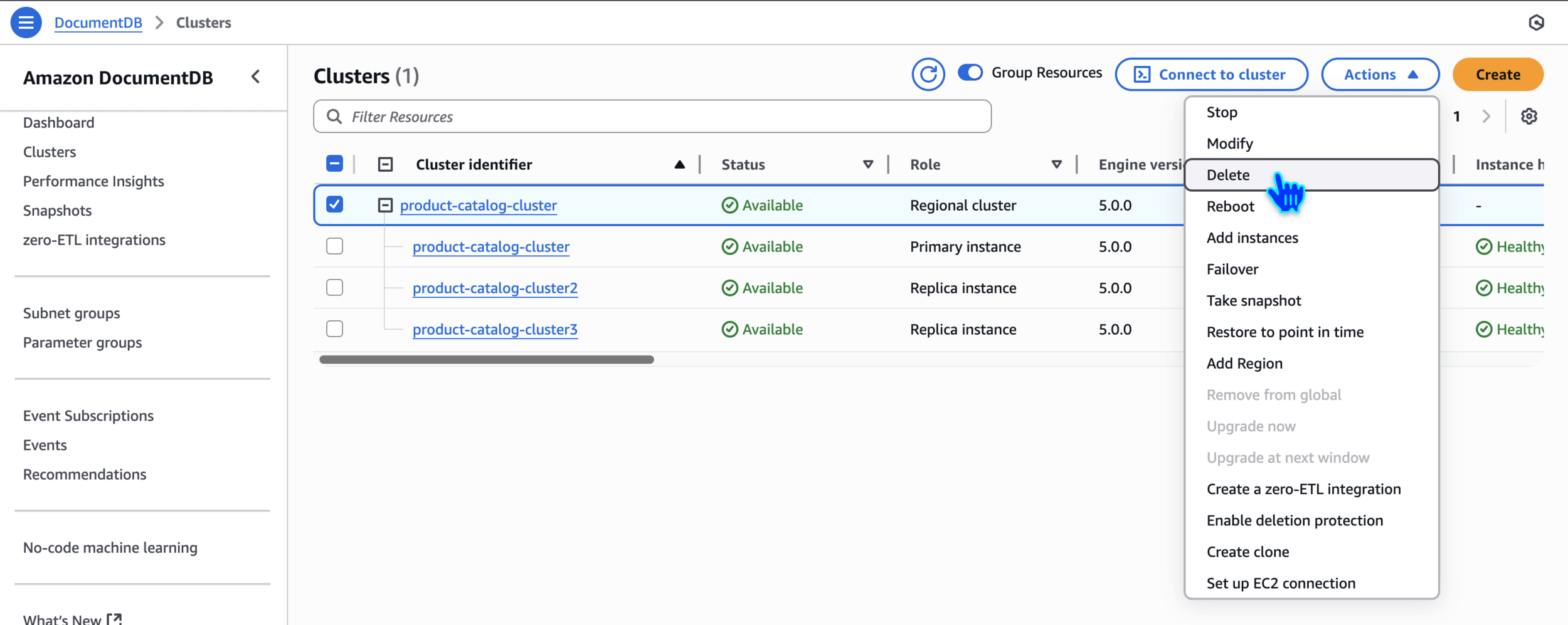This screenshot has width=1568, height=625.
Task: Click the Connect to cluster button
Action: point(1211,75)
